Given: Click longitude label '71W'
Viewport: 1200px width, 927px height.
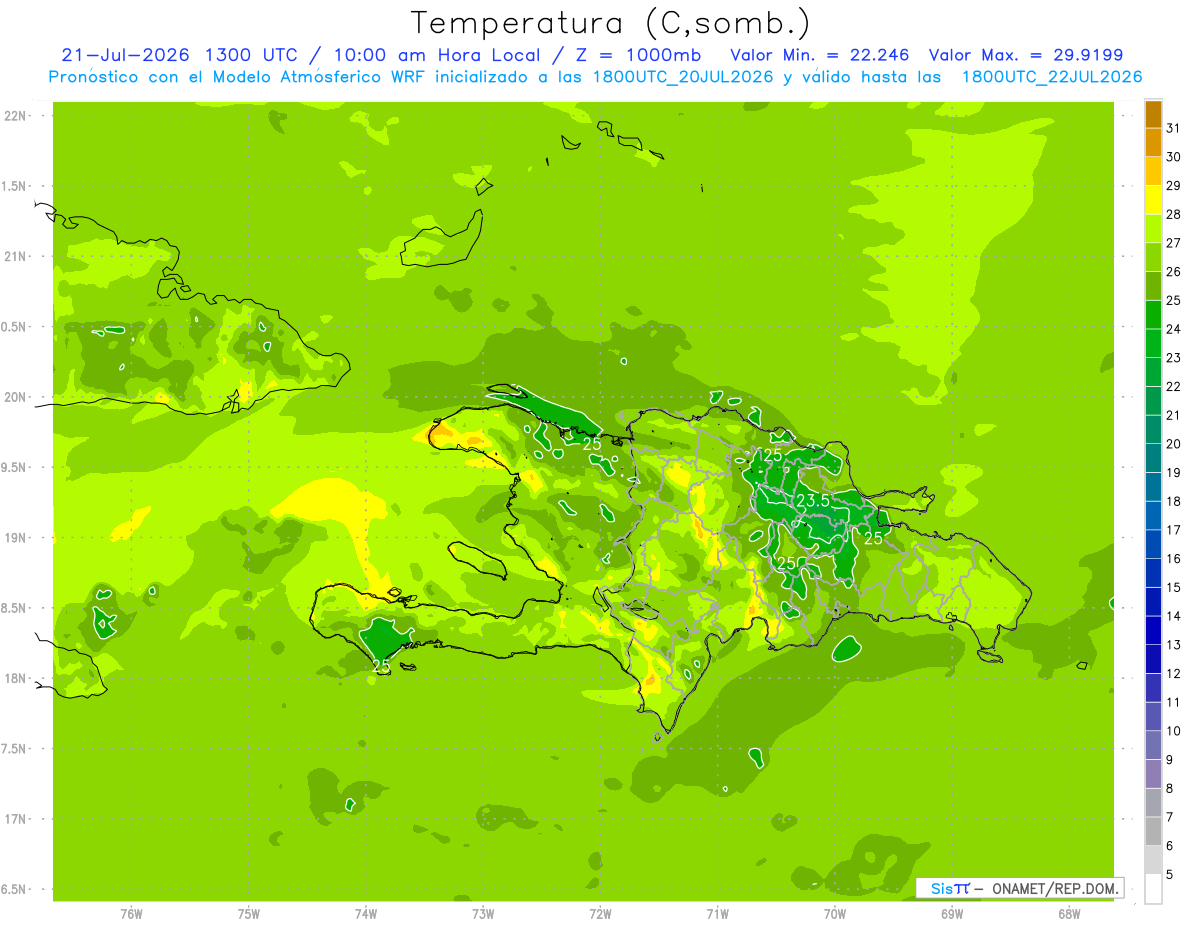Looking at the screenshot, I should (717, 914).
